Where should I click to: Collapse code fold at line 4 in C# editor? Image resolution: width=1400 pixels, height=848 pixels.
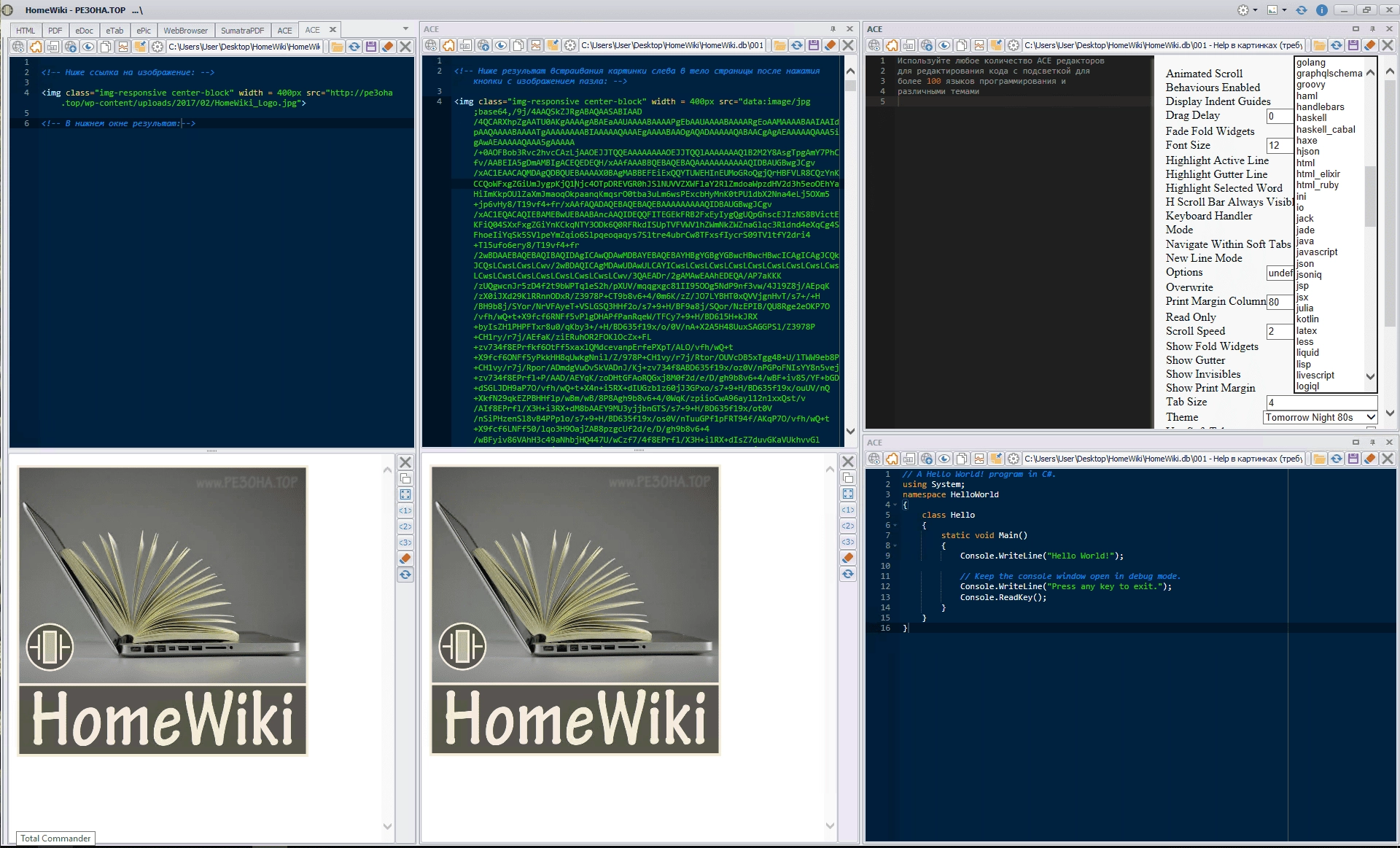point(895,505)
